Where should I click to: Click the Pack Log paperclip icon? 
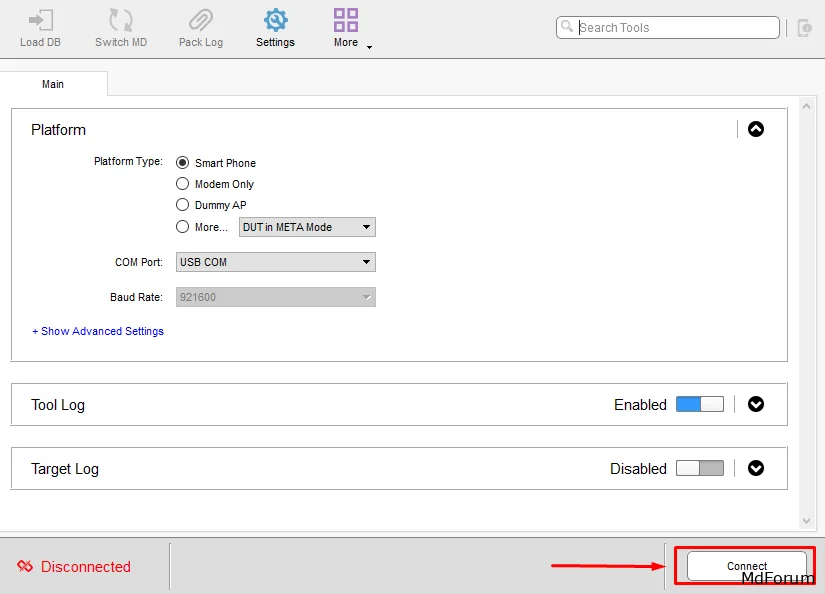tap(201, 21)
